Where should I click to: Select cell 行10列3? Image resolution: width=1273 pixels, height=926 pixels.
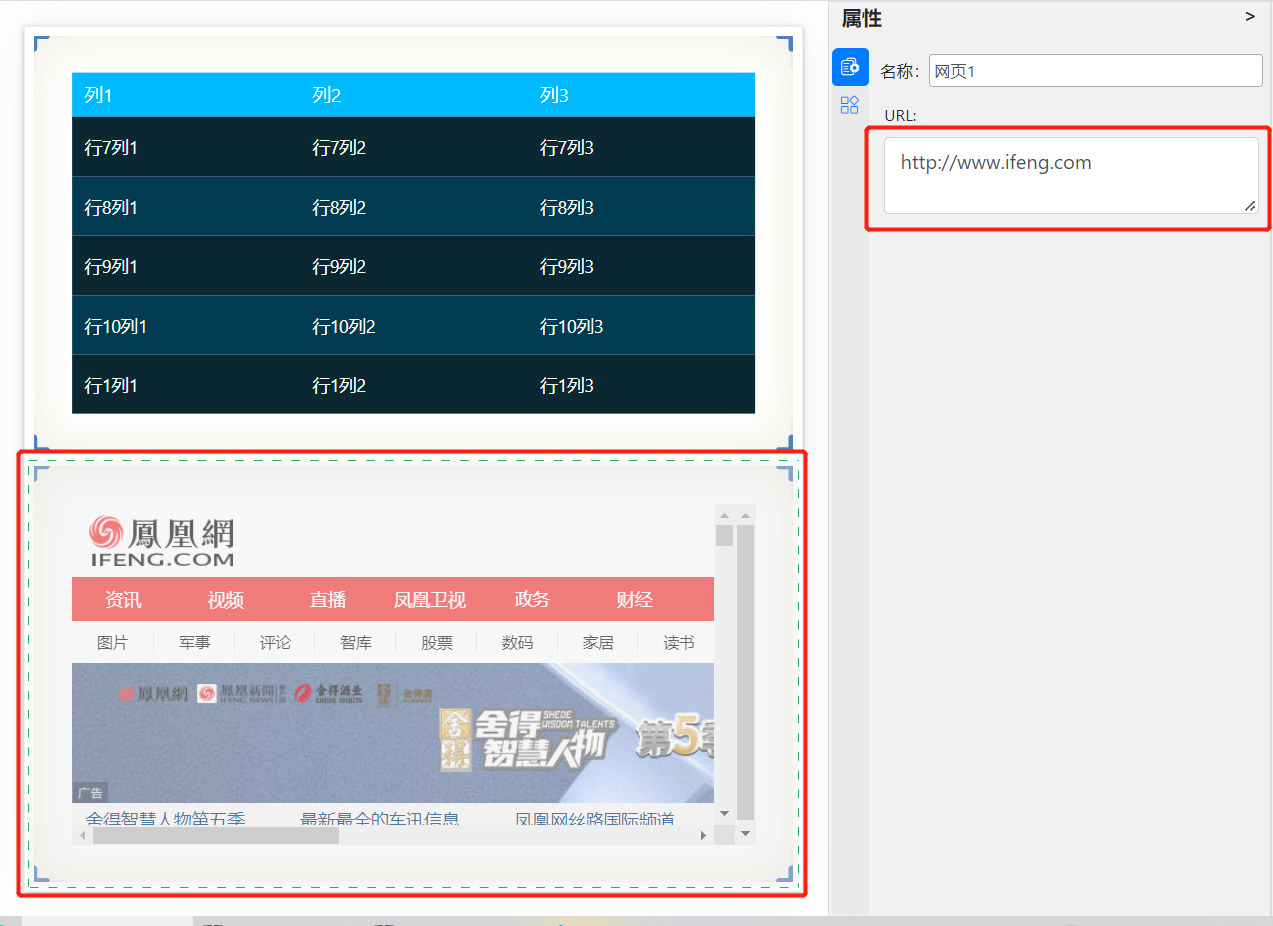572,327
